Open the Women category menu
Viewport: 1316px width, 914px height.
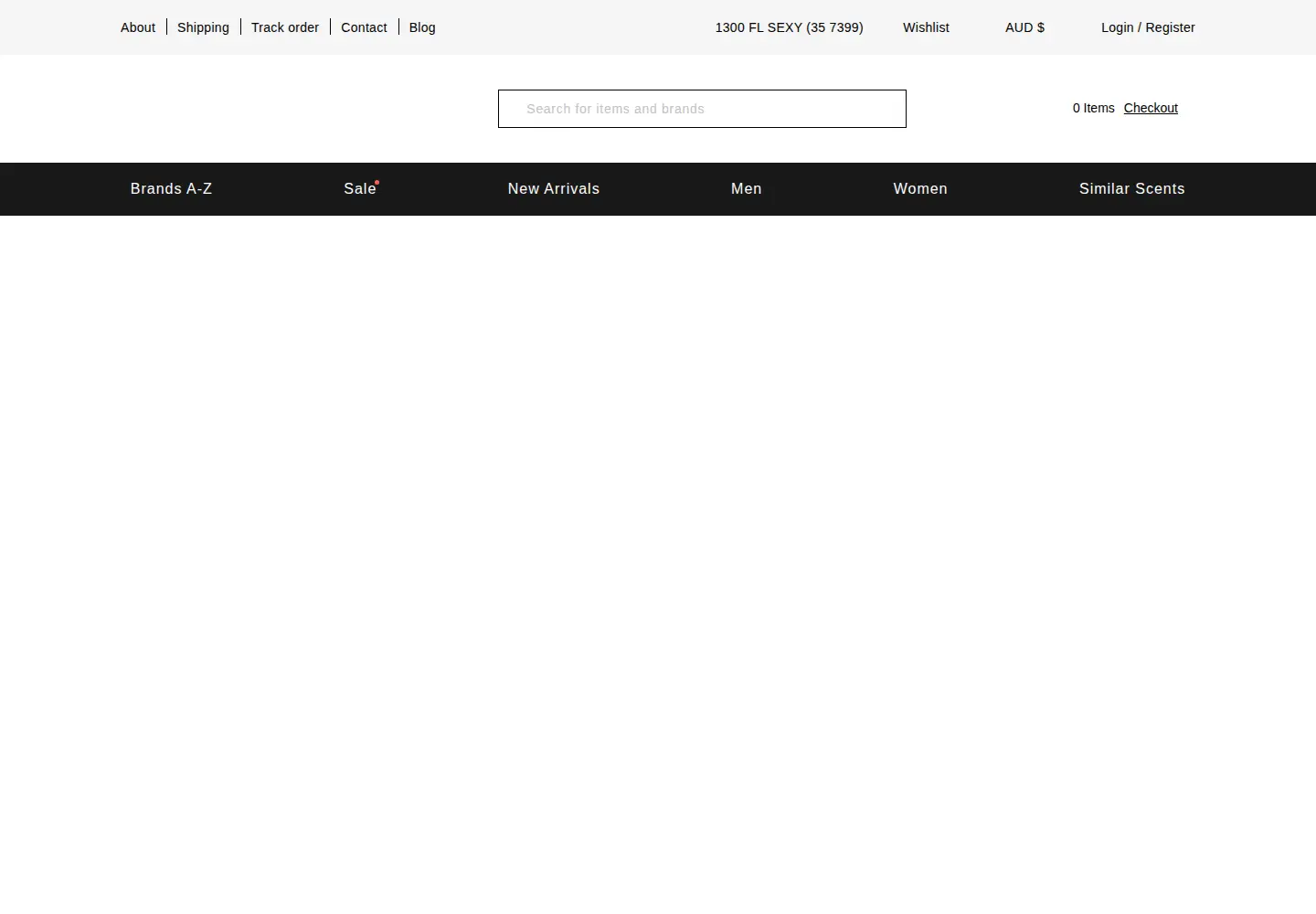point(920,189)
